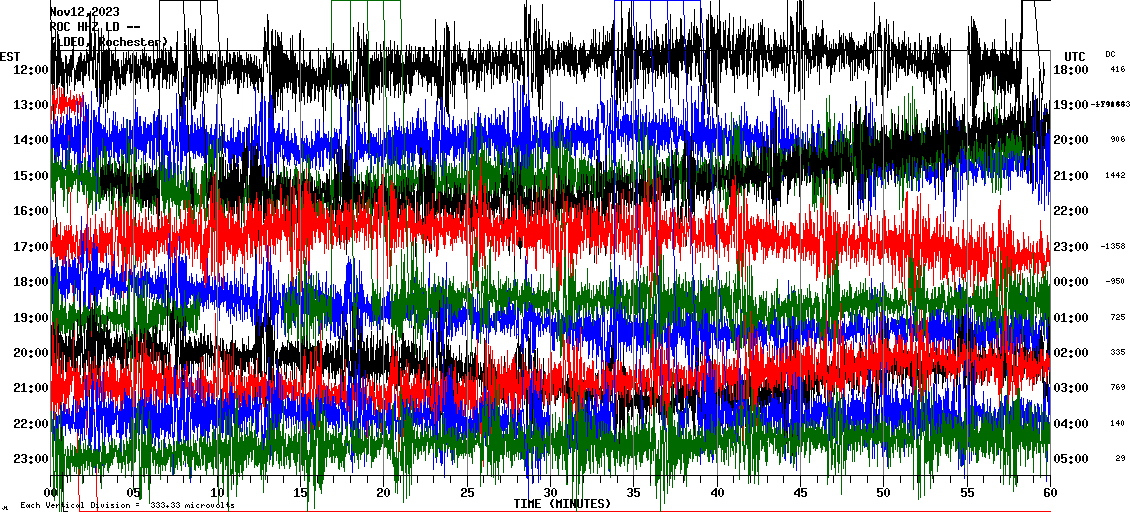Click the 15 minute axis marker
Screen dimensions: 1130x519
pos(301,493)
